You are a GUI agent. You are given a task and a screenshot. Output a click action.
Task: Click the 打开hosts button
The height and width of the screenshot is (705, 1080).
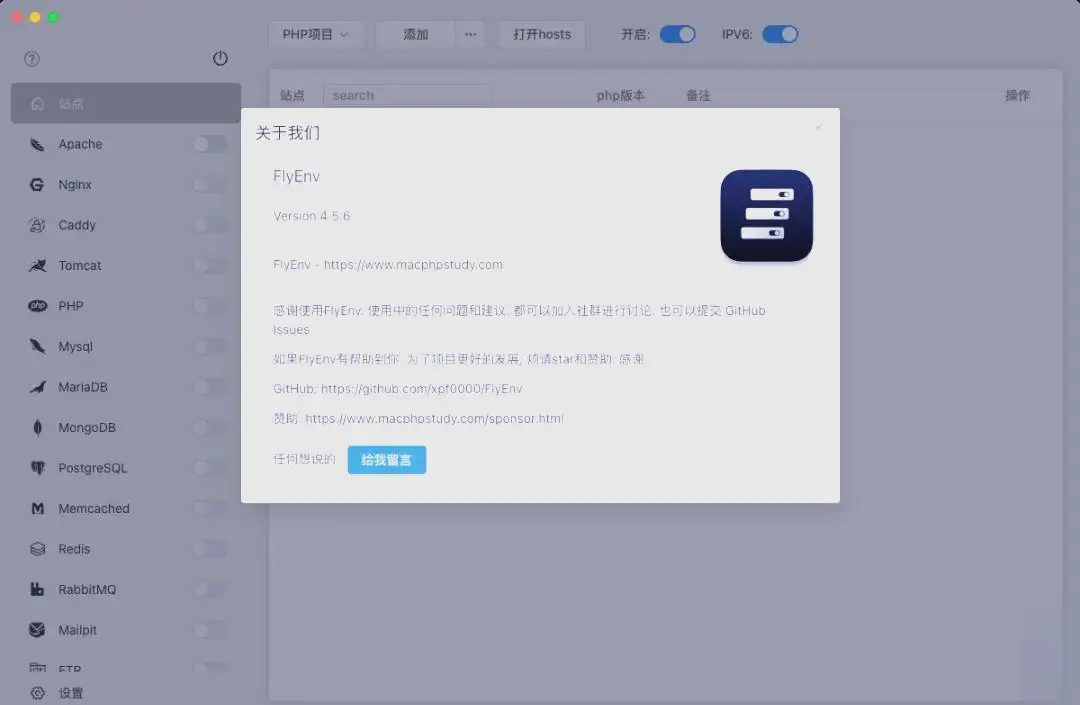[542, 34]
